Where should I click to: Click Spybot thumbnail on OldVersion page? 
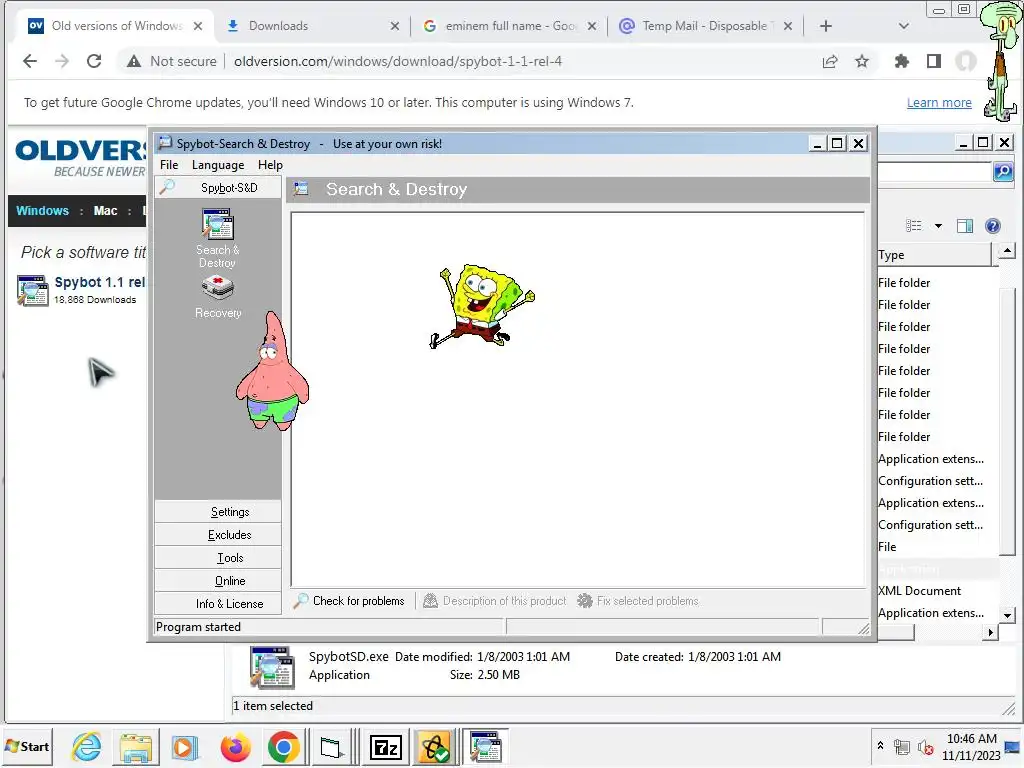33,291
